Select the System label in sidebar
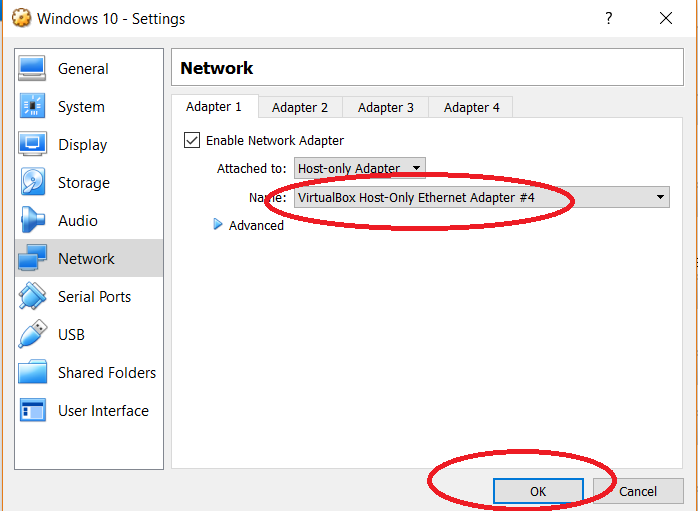This screenshot has width=698, height=511. [x=81, y=107]
